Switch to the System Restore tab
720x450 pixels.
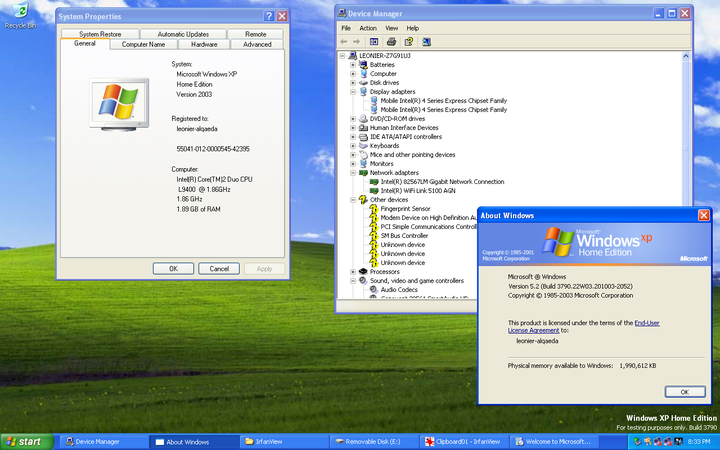(100, 34)
